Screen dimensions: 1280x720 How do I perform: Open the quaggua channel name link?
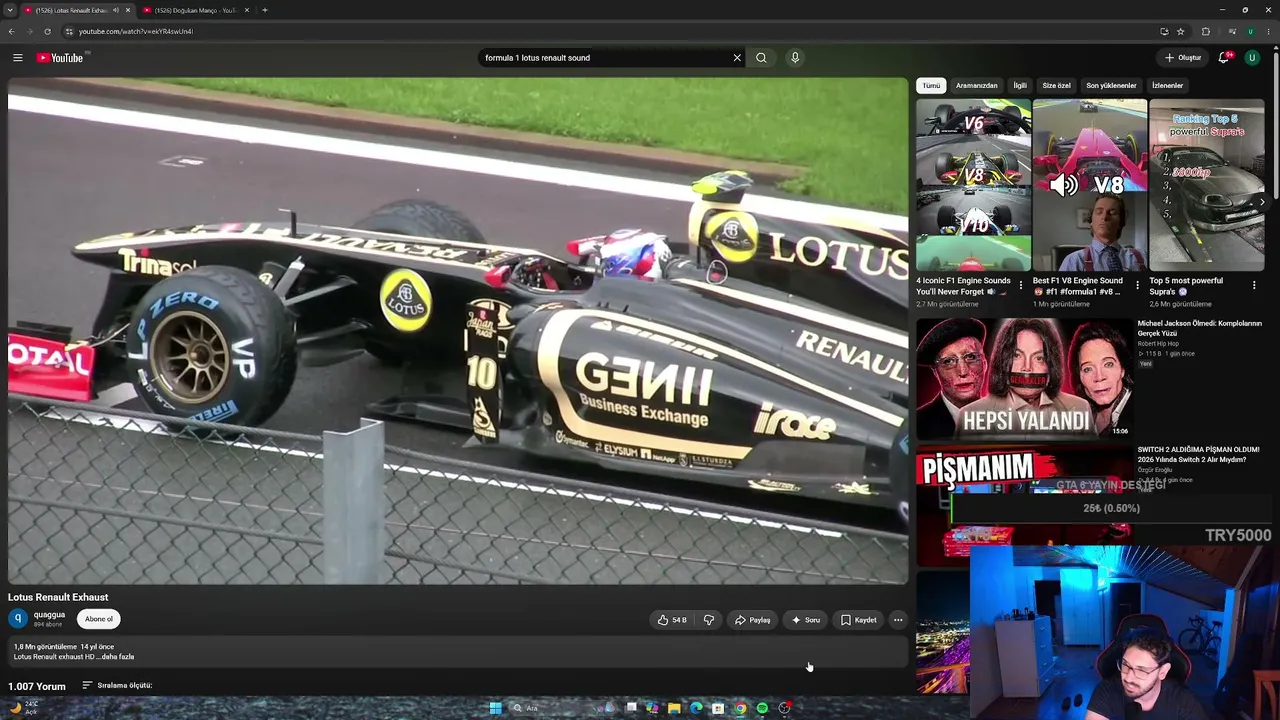[x=49, y=615]
